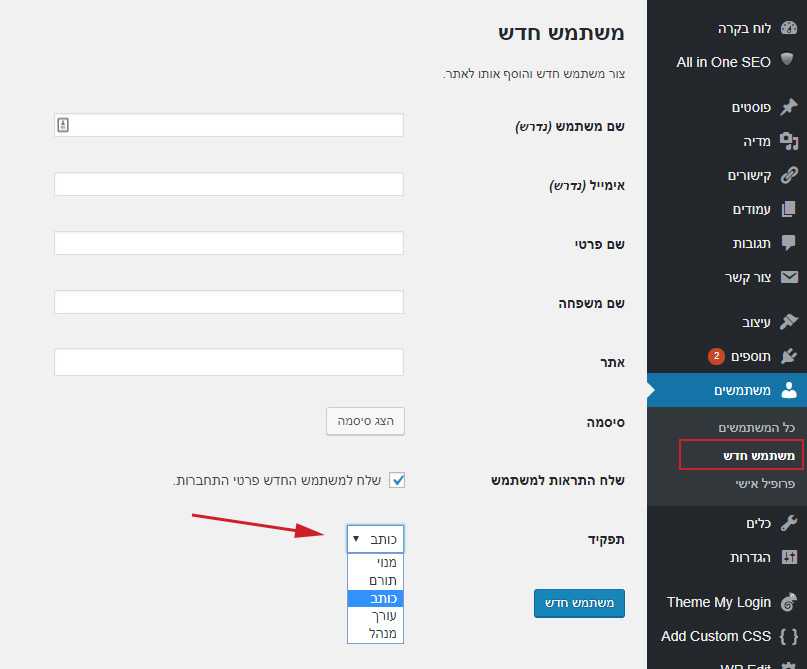Choose תורם in the role list
This screenshot has width=807, height=669.
375,580
